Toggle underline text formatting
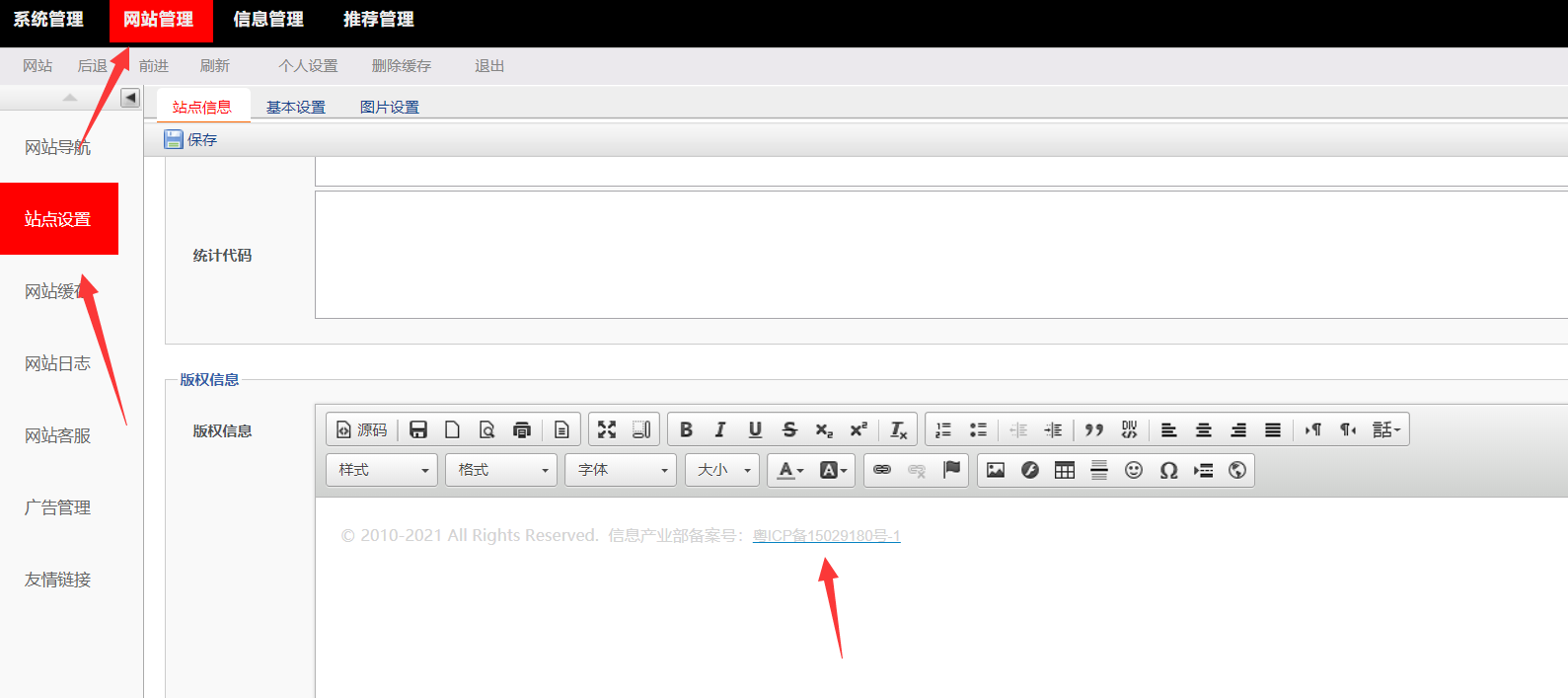This screenshot has height=698, width=1568. pos(755,429)
